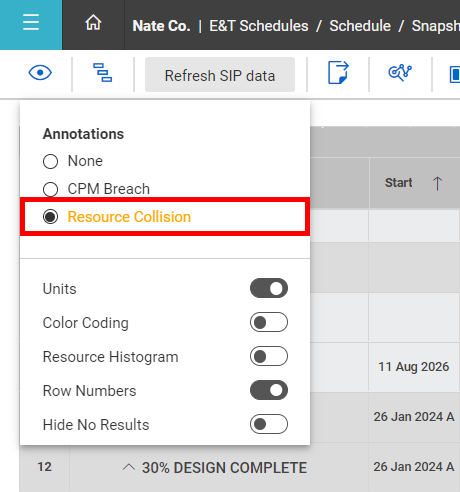The height and width of the screenshot is (492, 460).
Task: Enable the Color Coding toggle
Action: click(x=269, y=322)
